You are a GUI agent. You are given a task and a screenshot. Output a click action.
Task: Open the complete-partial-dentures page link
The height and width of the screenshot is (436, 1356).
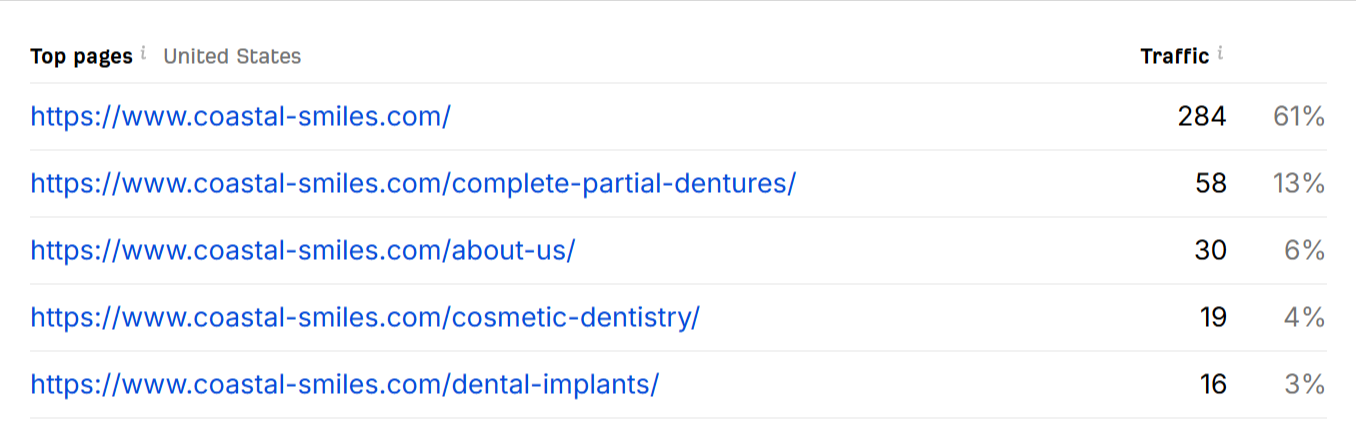tap(413, 184)
